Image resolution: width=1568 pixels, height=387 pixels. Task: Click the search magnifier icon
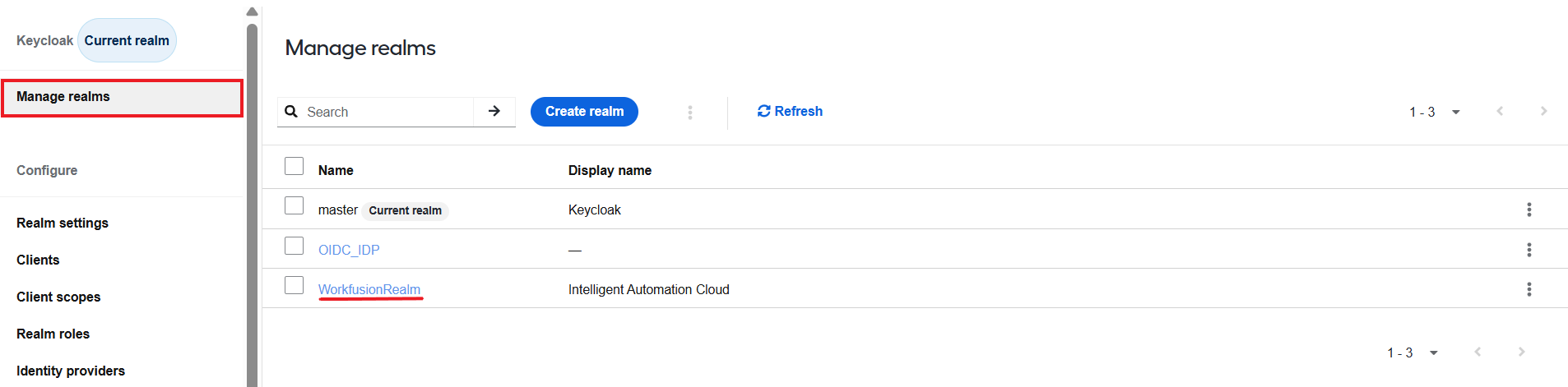[291, 111]
